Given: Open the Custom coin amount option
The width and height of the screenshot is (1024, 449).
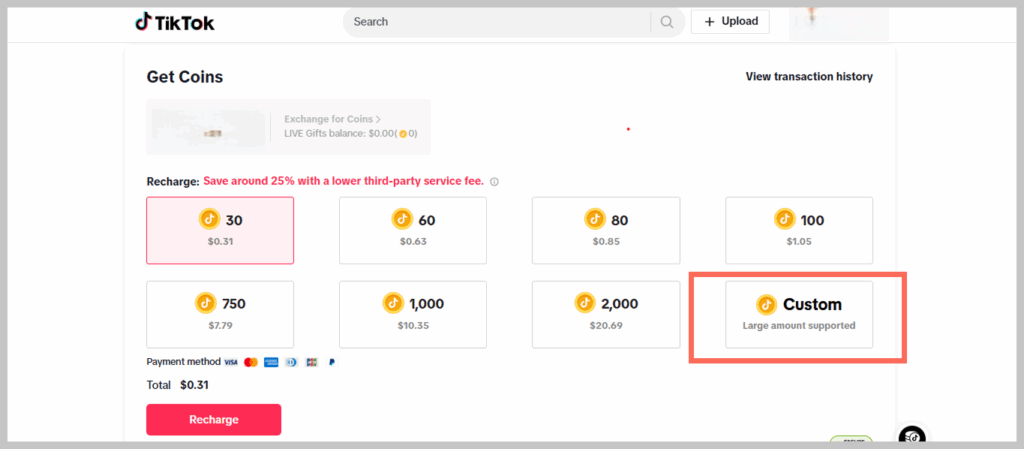Looking at the screenshot, I should tap(798, 313).
